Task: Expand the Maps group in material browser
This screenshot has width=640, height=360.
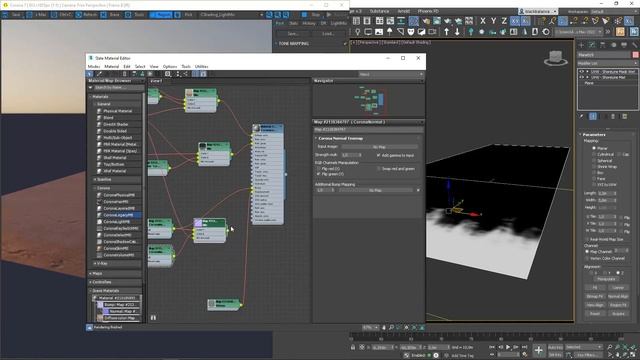Action: [x=91, y=273]
